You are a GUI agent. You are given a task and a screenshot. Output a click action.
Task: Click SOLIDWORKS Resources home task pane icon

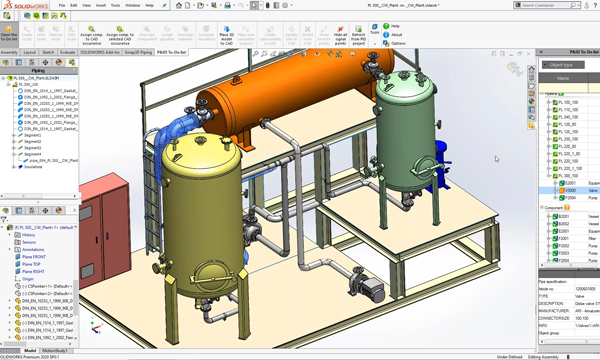(x=532, y=69)
